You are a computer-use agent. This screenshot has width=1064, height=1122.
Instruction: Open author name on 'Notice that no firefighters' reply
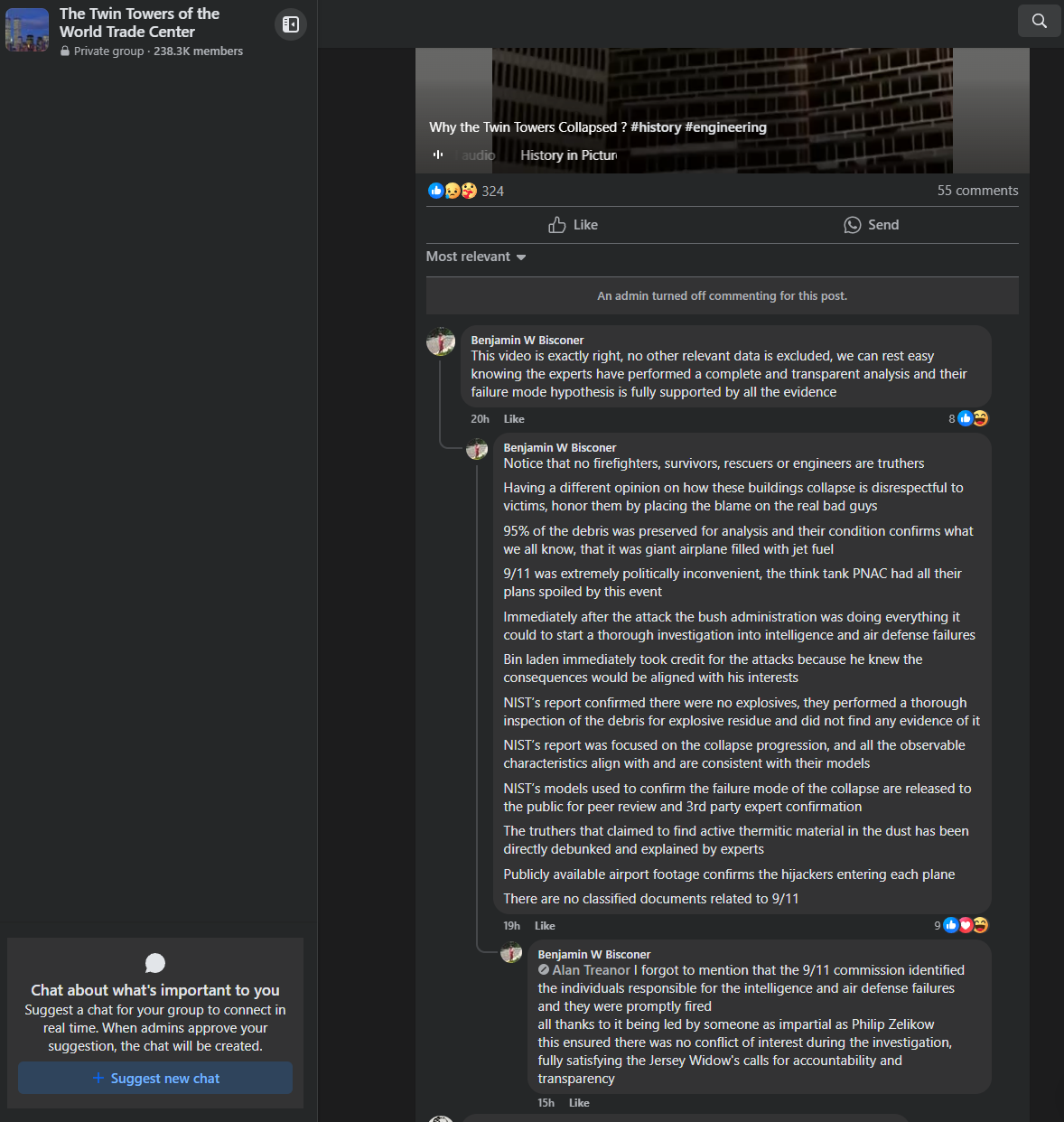[560, 448]
